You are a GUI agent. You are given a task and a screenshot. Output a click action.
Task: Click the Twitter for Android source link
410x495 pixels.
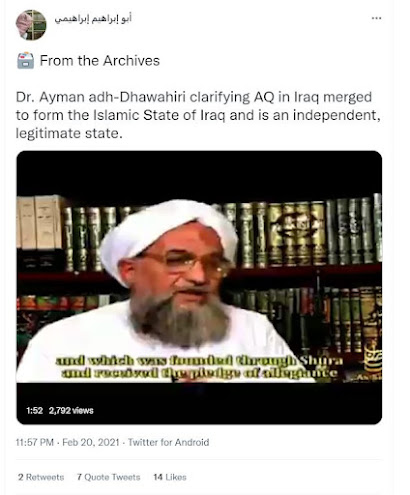click(x=168, y=442)
